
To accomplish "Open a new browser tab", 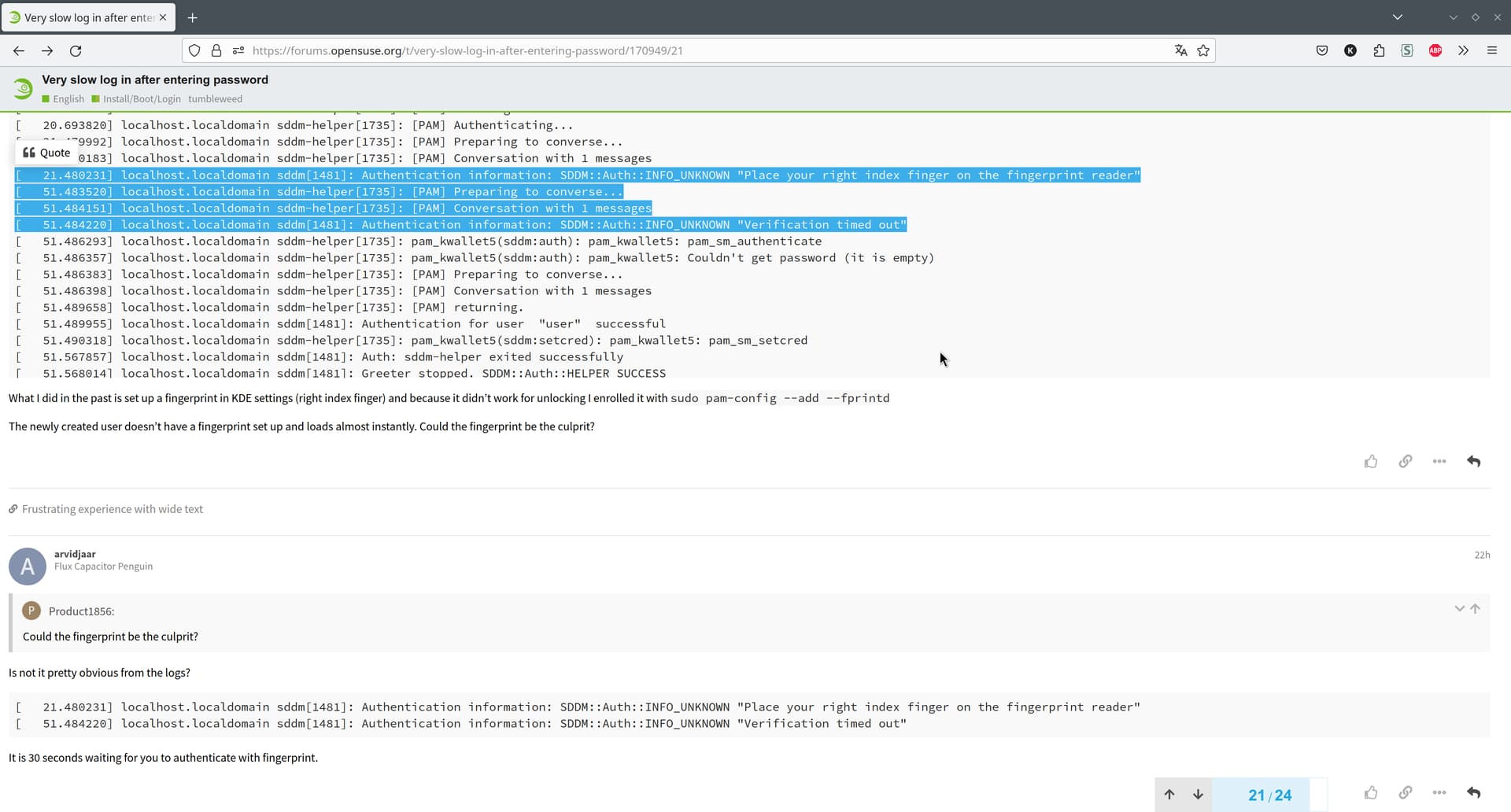I will pos(192,17).
